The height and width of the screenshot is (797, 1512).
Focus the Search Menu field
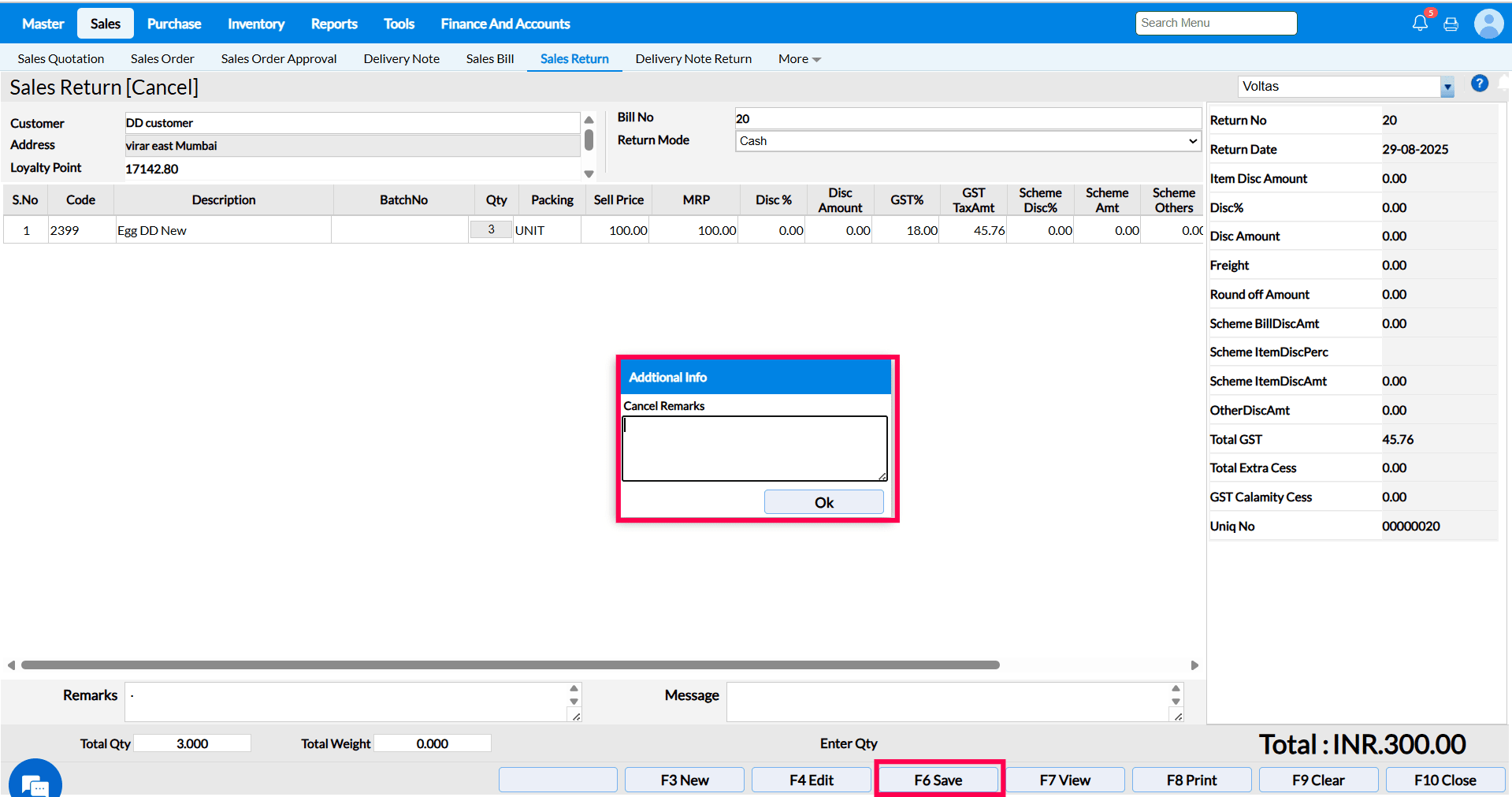pyautogui.click(x=1216, y=23)
